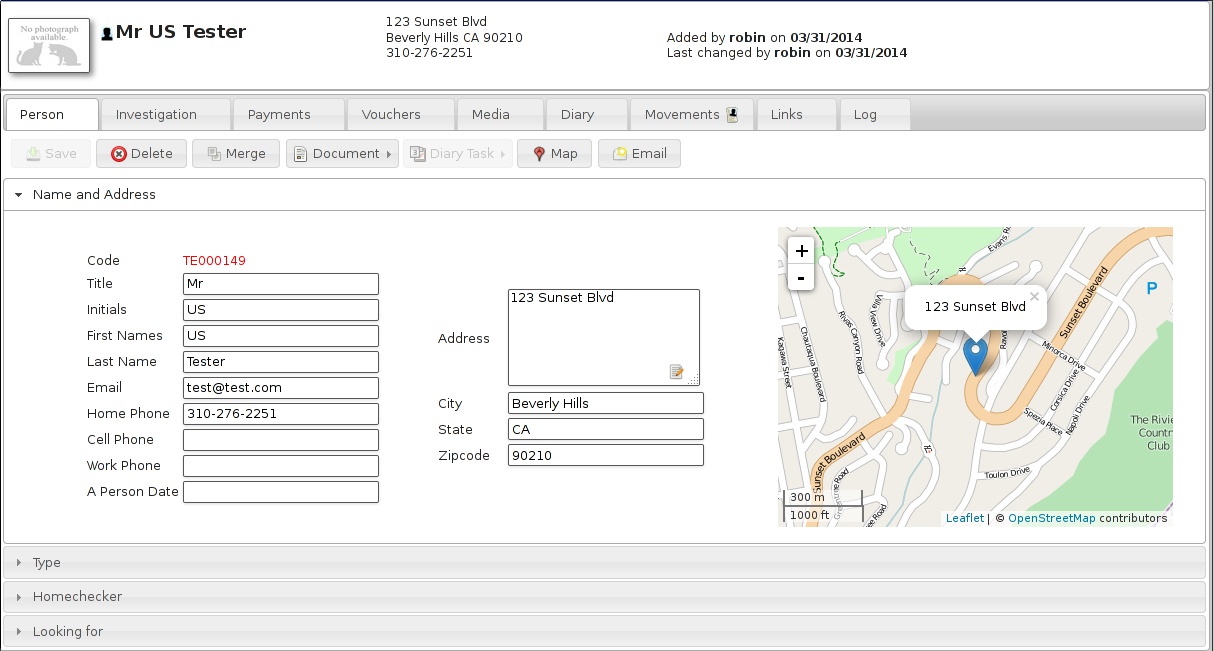This screenshot has height=651, width=1214.
Task: Expand the Type section
Action: click(x=47, y=563)
